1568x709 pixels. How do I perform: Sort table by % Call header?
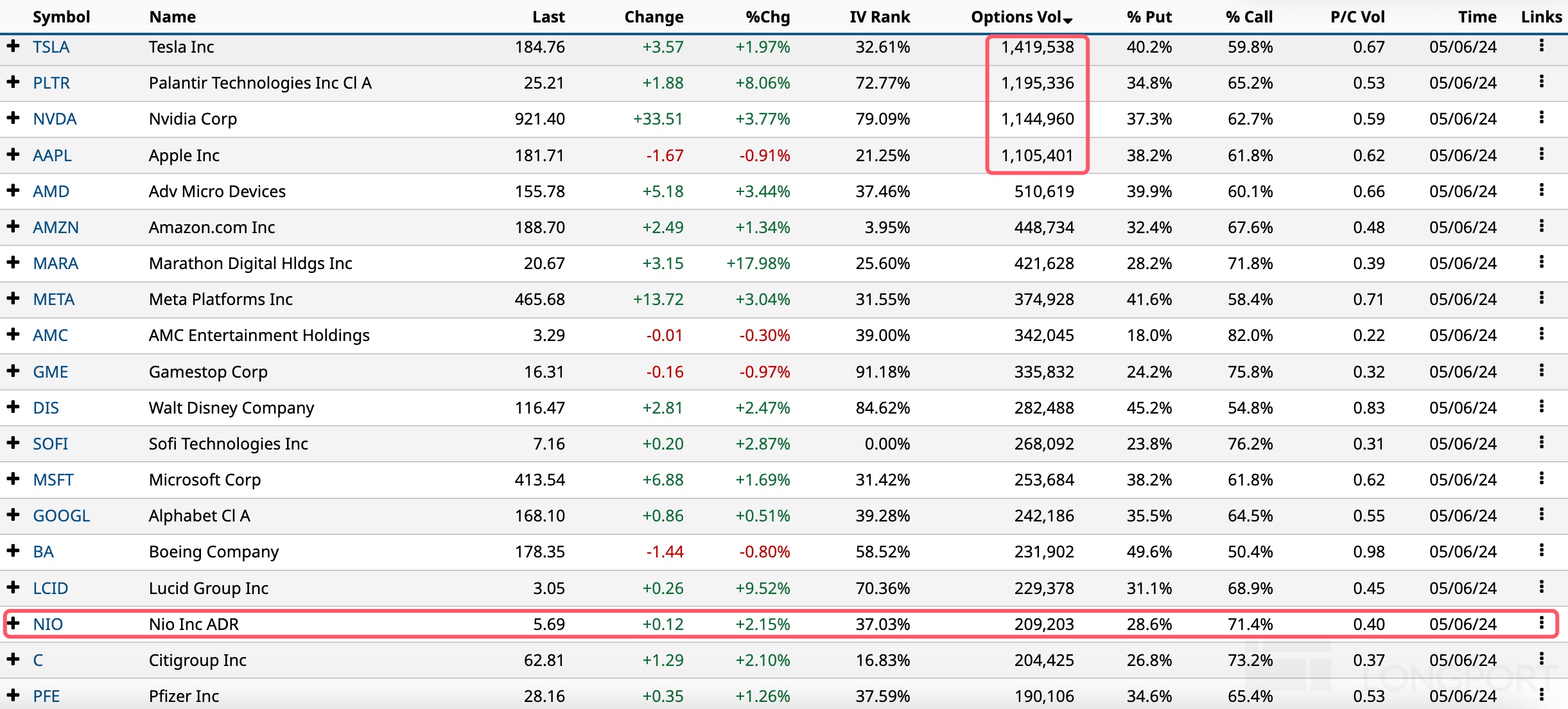1249,17
